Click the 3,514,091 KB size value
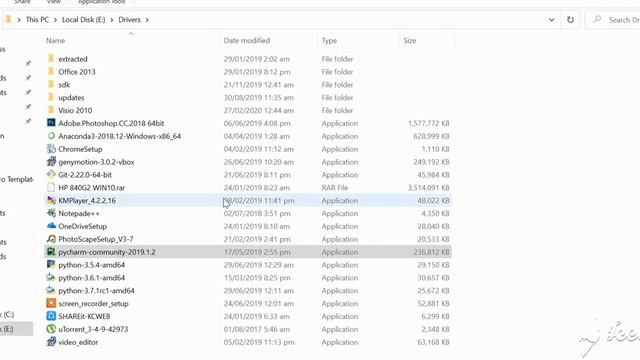640x360 pixels. pyautogui.click(x=428, y=187)
